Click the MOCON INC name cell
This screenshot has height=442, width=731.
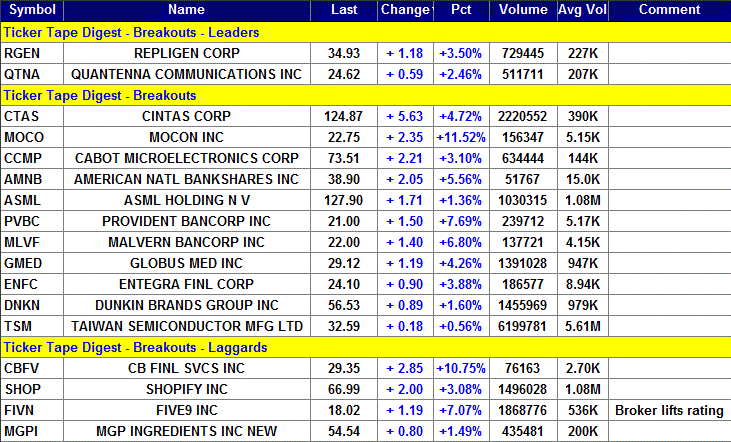pos(186,137)
